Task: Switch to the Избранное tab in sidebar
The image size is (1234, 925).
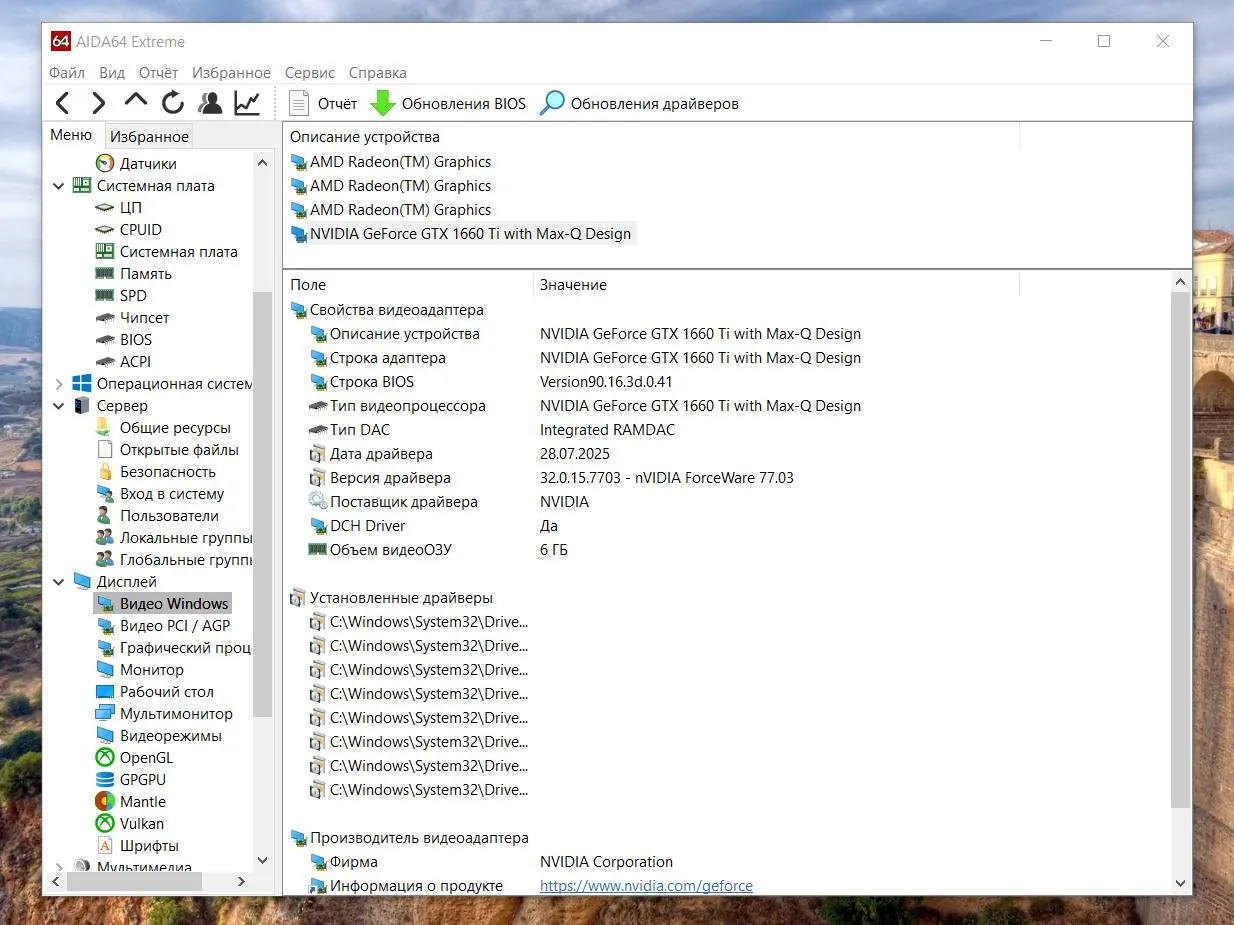Action: 149,137
